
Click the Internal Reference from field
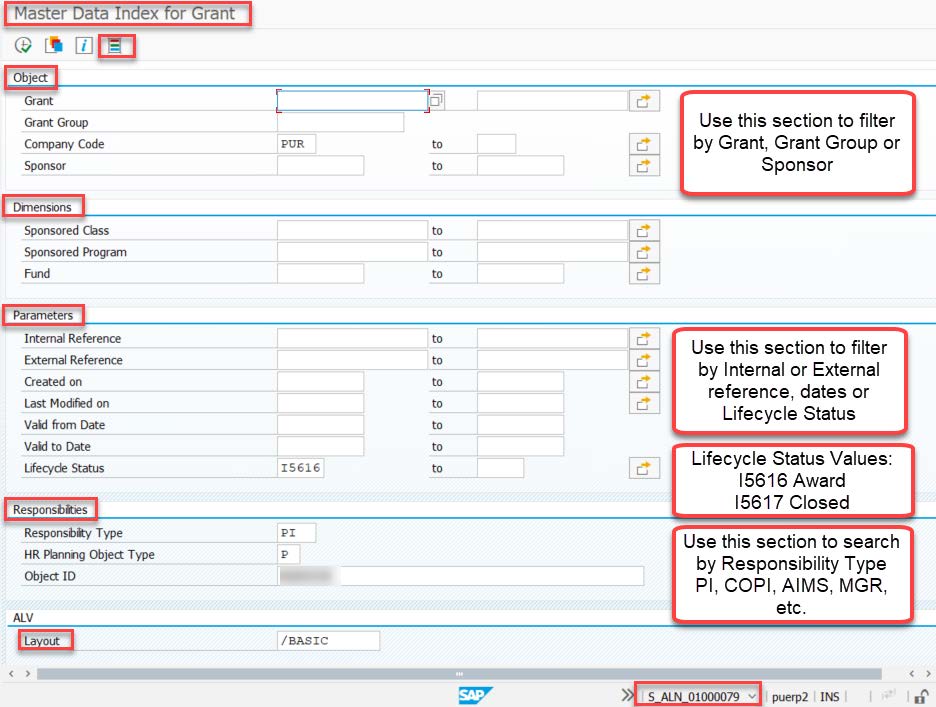[352, 339]
